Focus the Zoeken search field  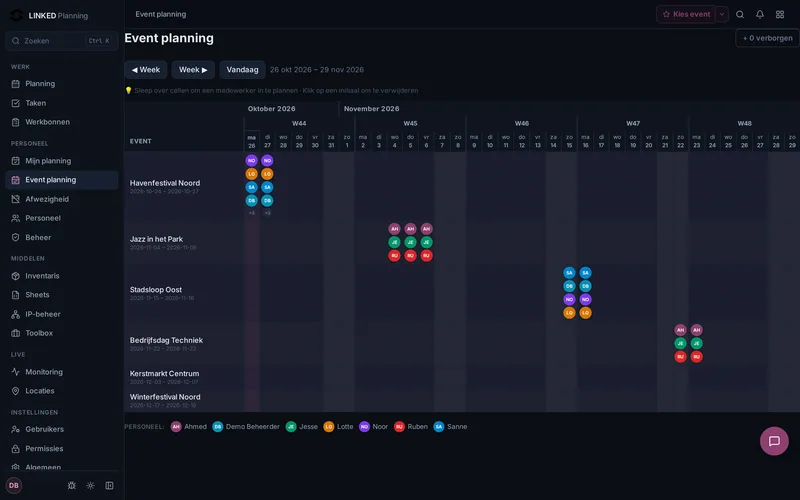(x=62, y=41)
